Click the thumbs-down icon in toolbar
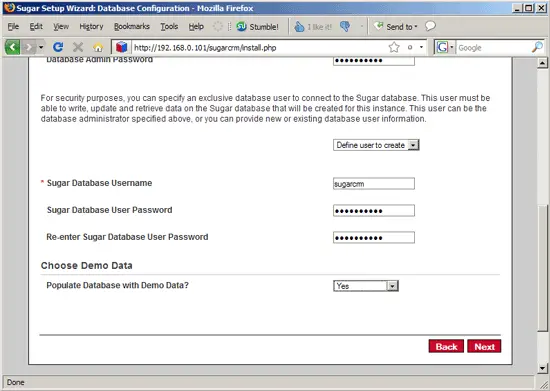Screen dimensions: 550x391 tap(345, 26)
